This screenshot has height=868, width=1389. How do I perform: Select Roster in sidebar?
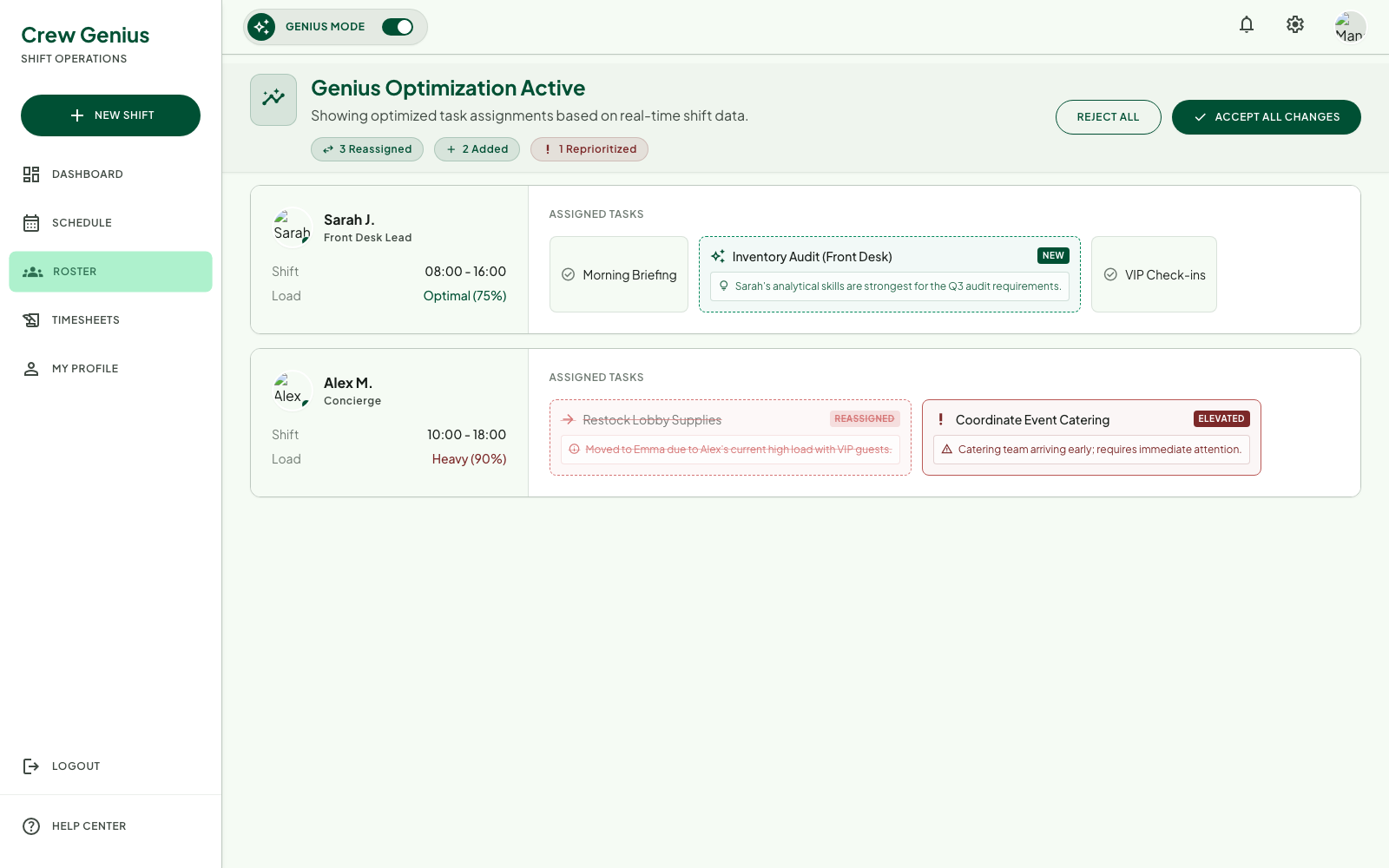click(x=110, y=272)
